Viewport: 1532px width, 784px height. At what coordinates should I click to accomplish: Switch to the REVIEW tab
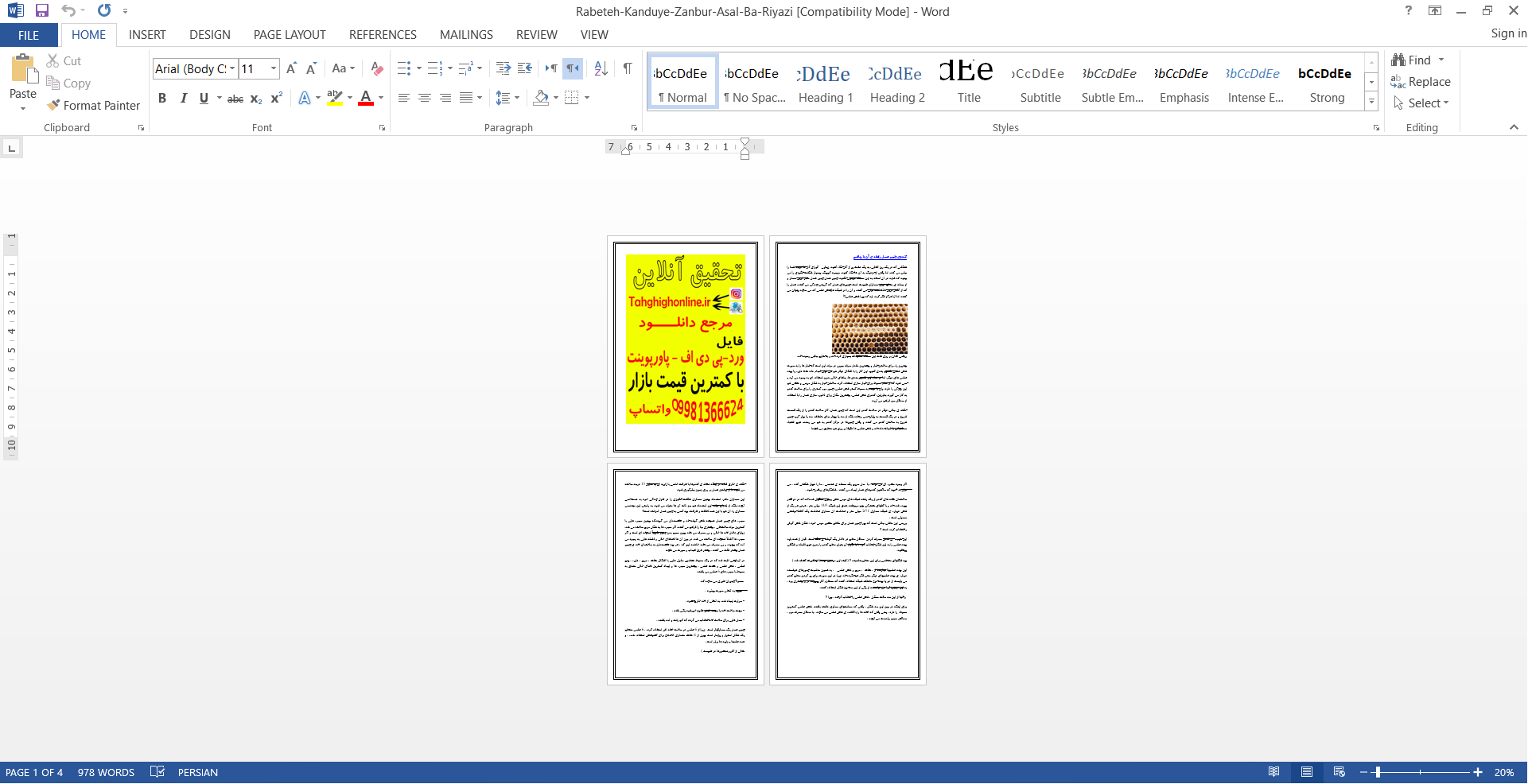click(x=537, y=35)
